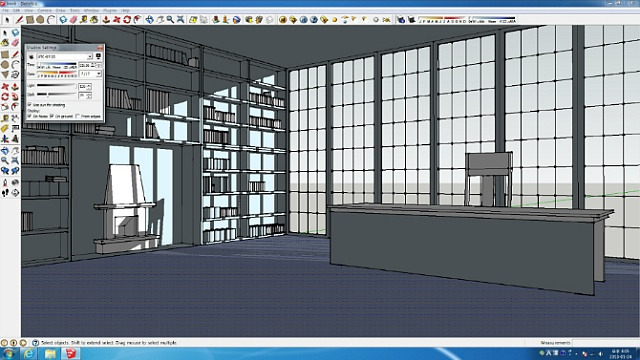Pick the Rotate tool in the top toolbar
This screenshot has height=360, width=640.
(x=127, y=19)
